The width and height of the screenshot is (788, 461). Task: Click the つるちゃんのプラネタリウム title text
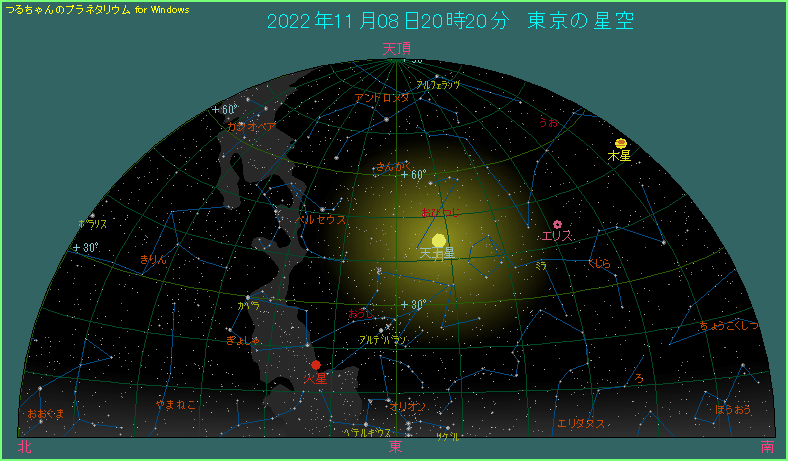point(97,9)
